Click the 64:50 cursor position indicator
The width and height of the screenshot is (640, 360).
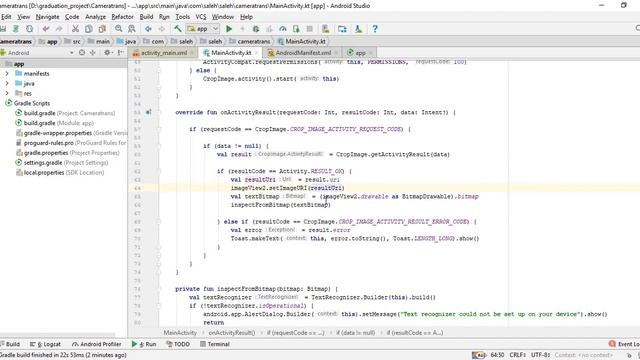point(497,355)
